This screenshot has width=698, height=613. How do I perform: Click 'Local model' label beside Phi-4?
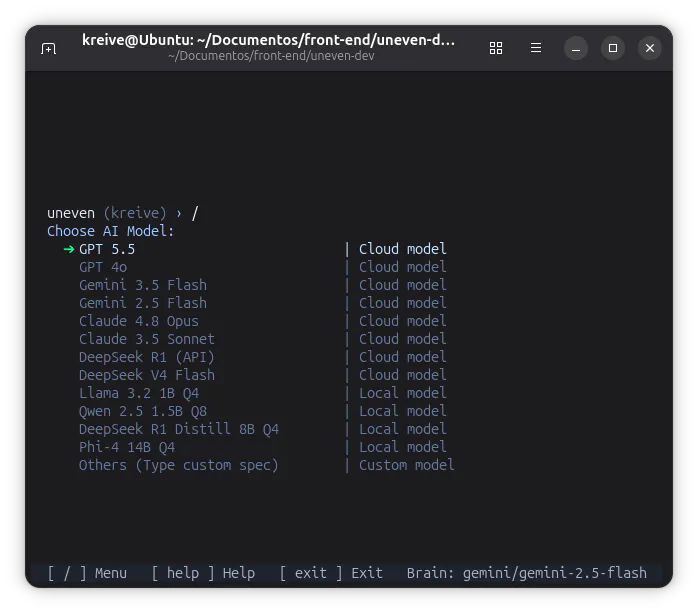402,447
